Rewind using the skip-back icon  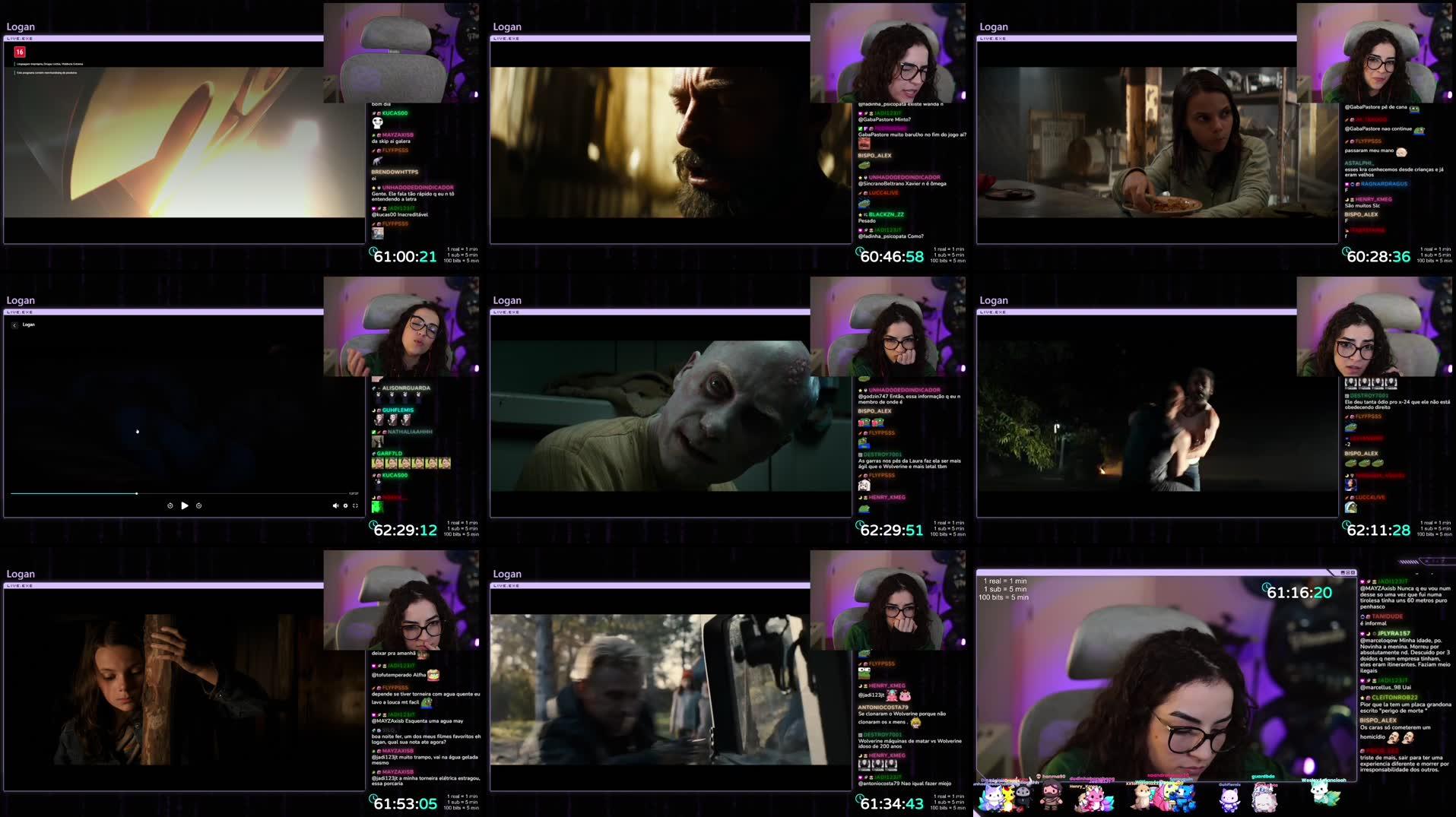click(170, 505)
